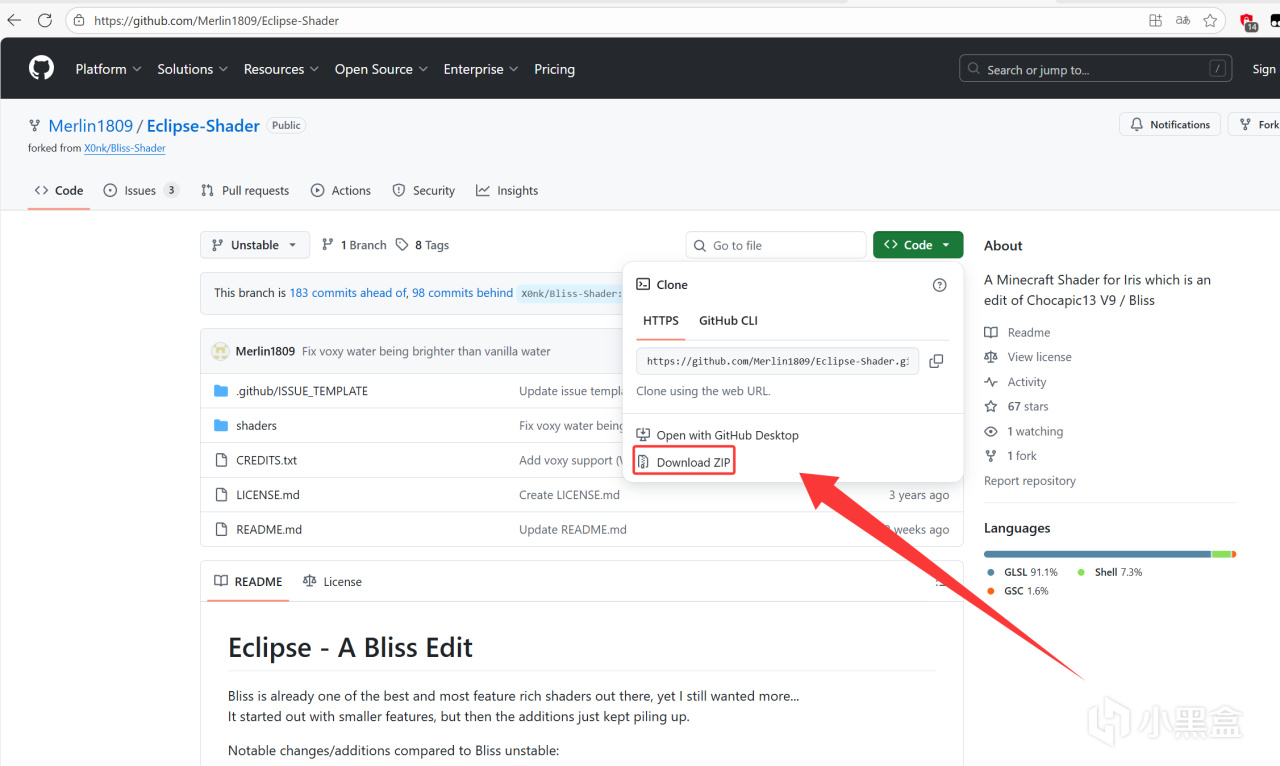Go to GitHub home via the Octocat logo
The height and width of the screenshot is (766, 1280).
(41, 69)
